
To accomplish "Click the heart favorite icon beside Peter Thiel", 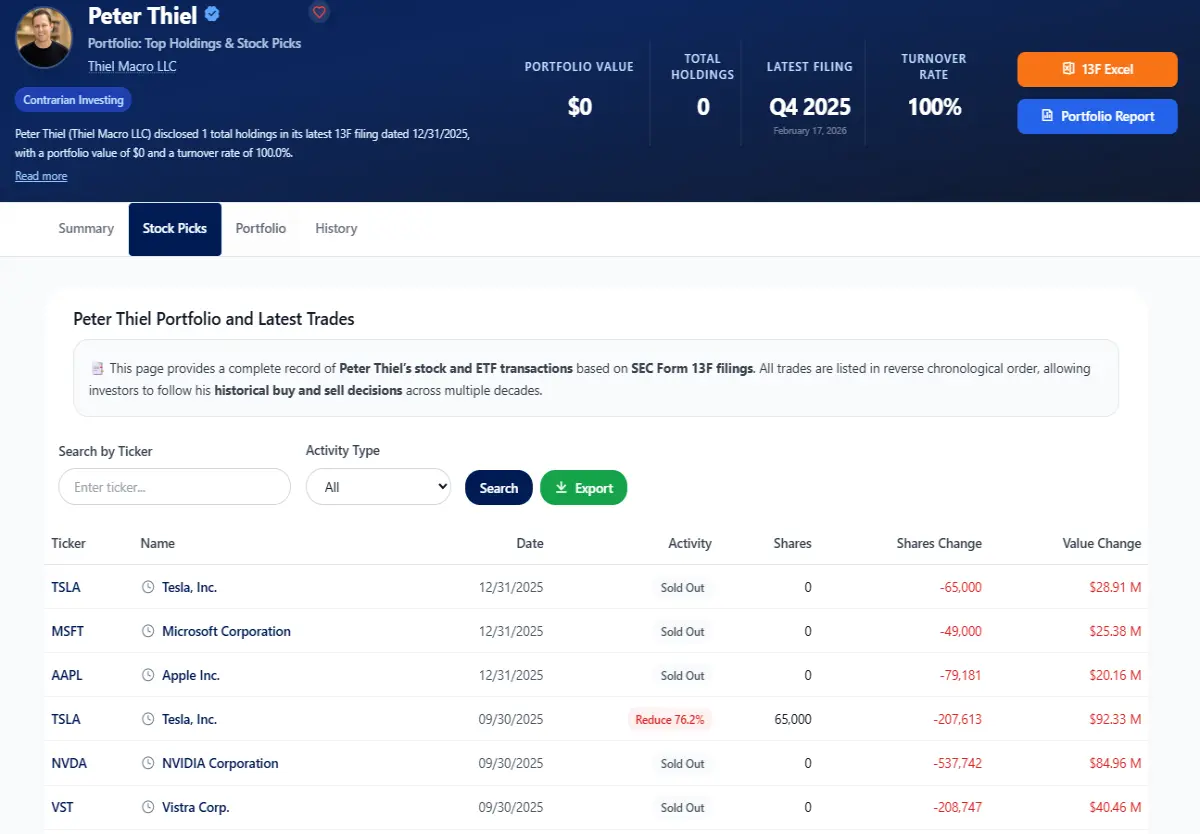I will pos(319,12).
